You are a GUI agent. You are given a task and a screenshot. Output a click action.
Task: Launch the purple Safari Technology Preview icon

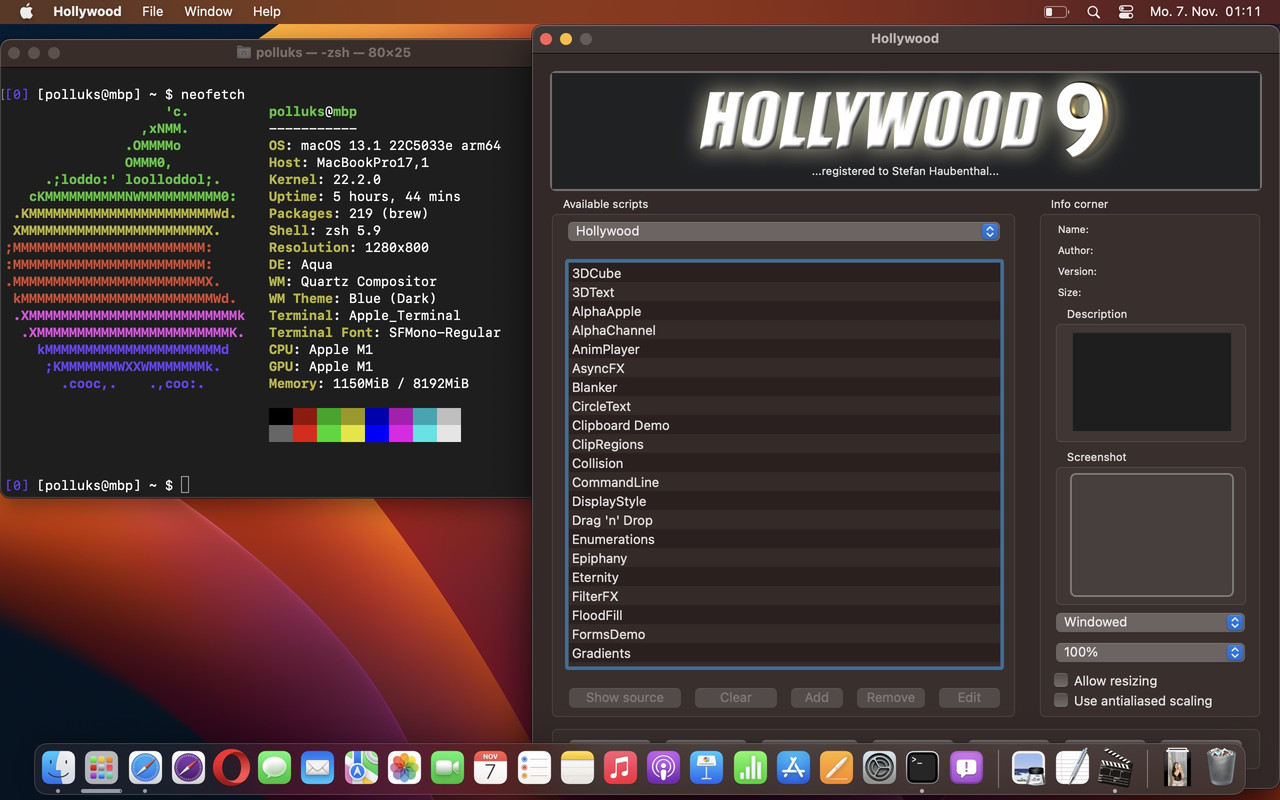[188, 768]
